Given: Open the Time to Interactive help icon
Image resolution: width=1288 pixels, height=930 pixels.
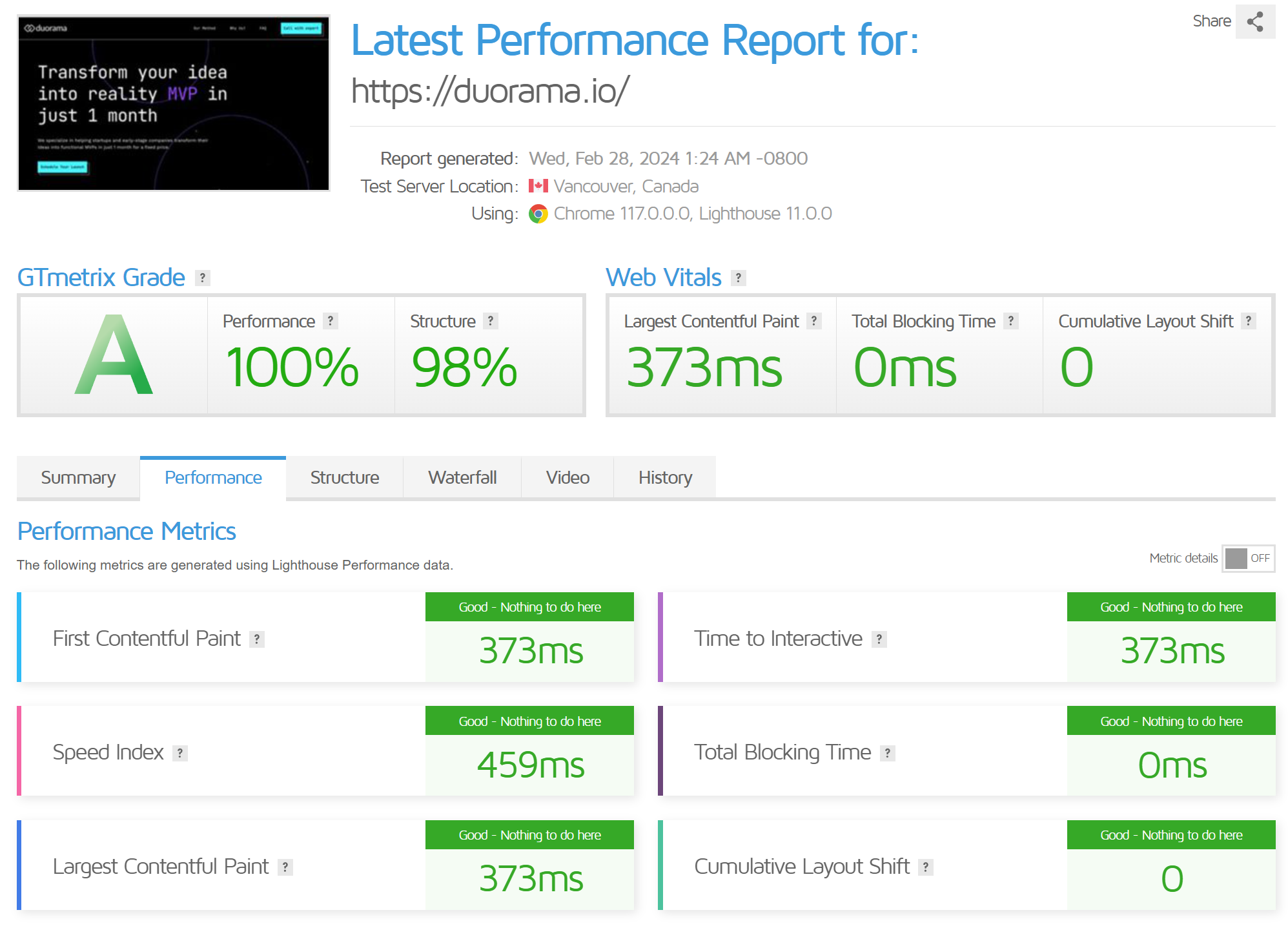Looking at the screenshot, I should point(879,639).
